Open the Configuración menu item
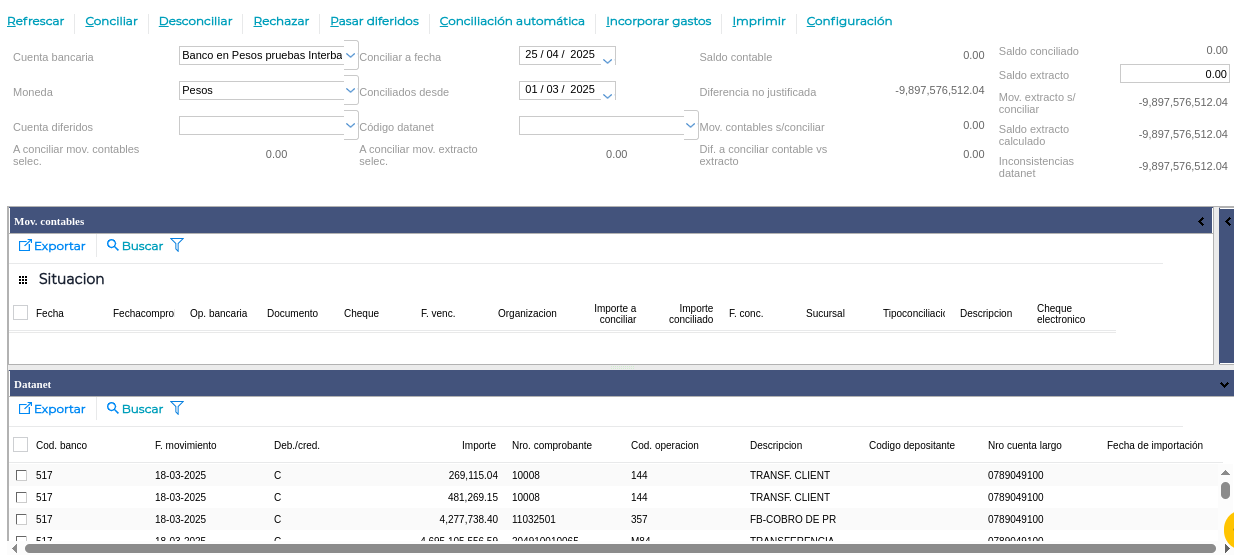Screen dimensions: 1234x555 (x=849, y=21)
